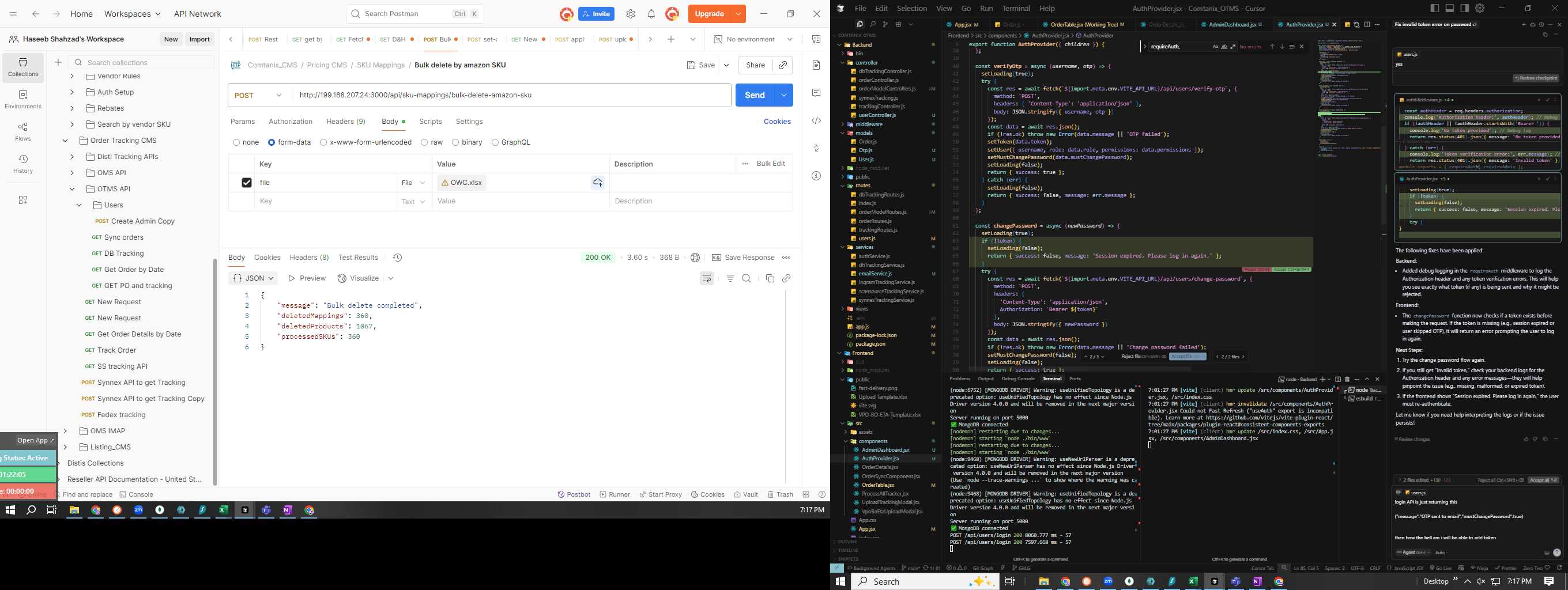Select the binary body type

tap(455, 142)
